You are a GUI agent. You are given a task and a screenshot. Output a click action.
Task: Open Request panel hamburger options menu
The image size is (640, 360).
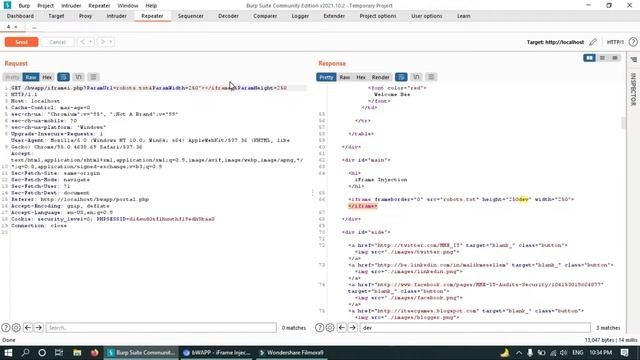(x=93, y=77)
